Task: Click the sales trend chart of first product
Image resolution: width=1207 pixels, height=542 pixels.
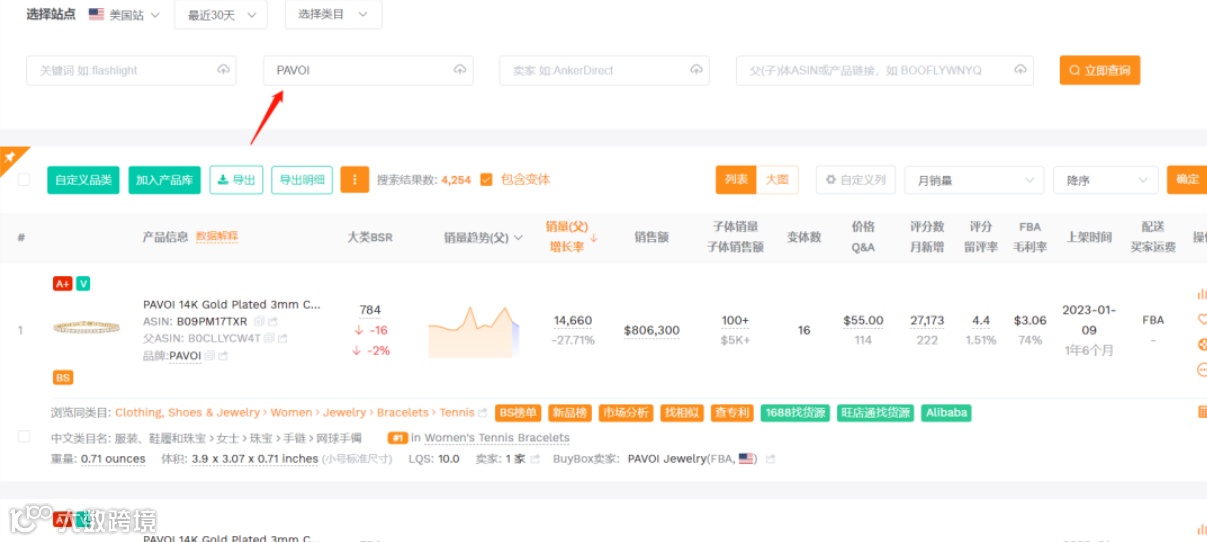Action: click(474, 331)
